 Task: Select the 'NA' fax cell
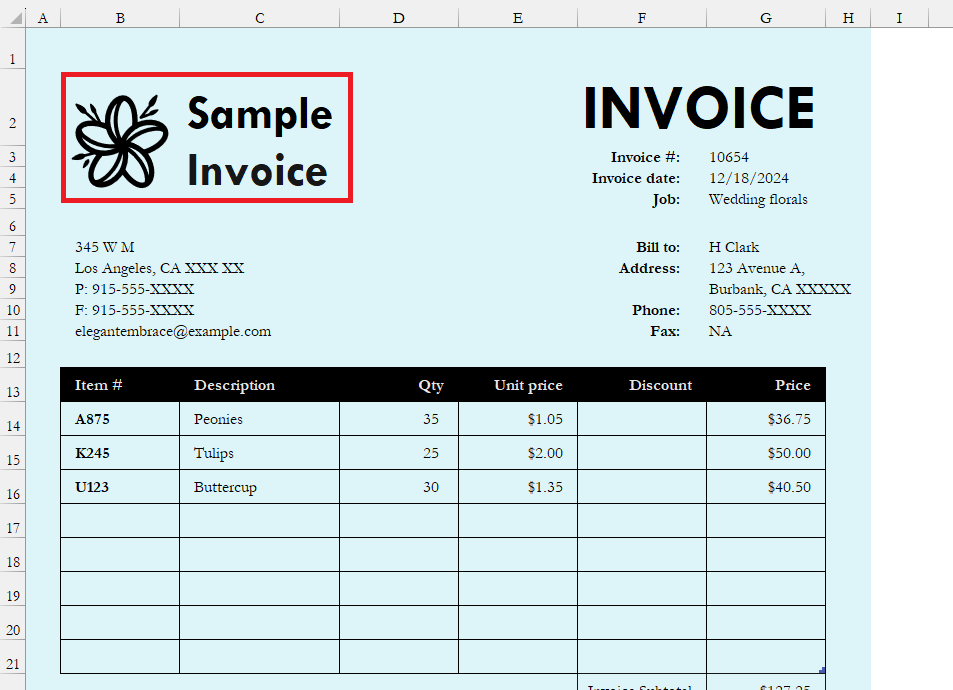pyautogui.click(x=720, y=331)
